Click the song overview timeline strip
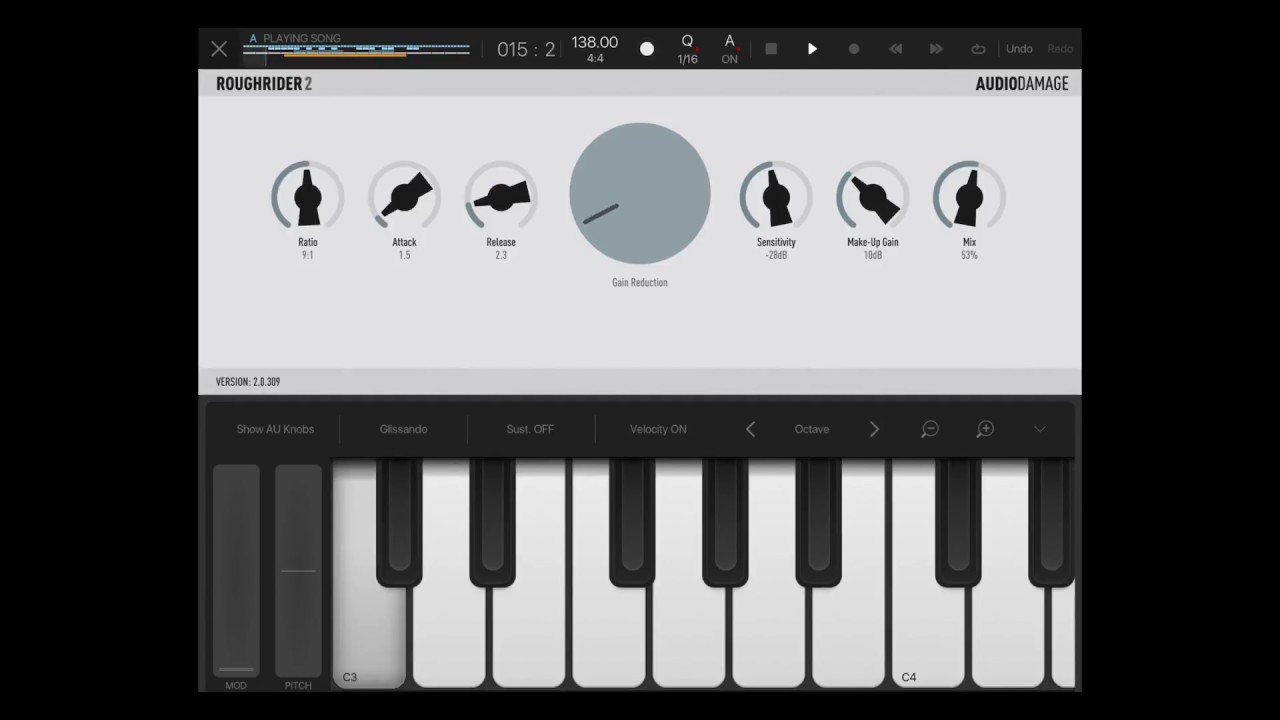1280x720 pixels. (356, 50)
